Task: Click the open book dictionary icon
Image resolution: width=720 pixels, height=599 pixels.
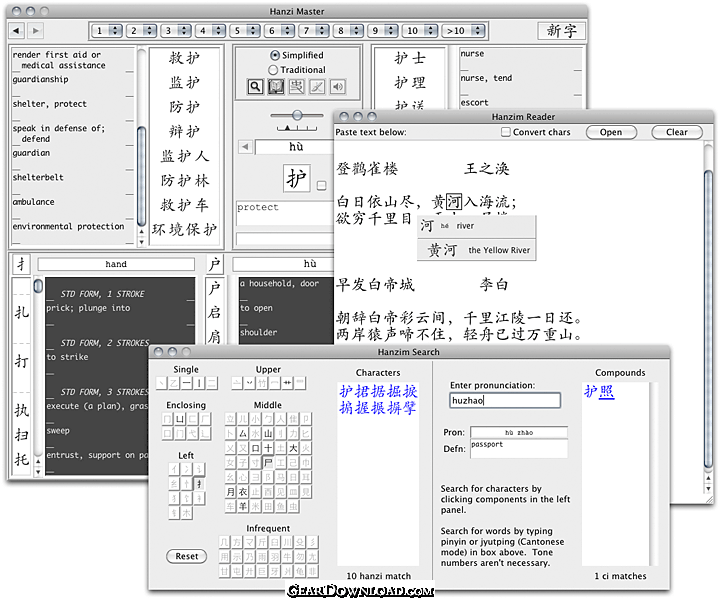Action: 276,86
